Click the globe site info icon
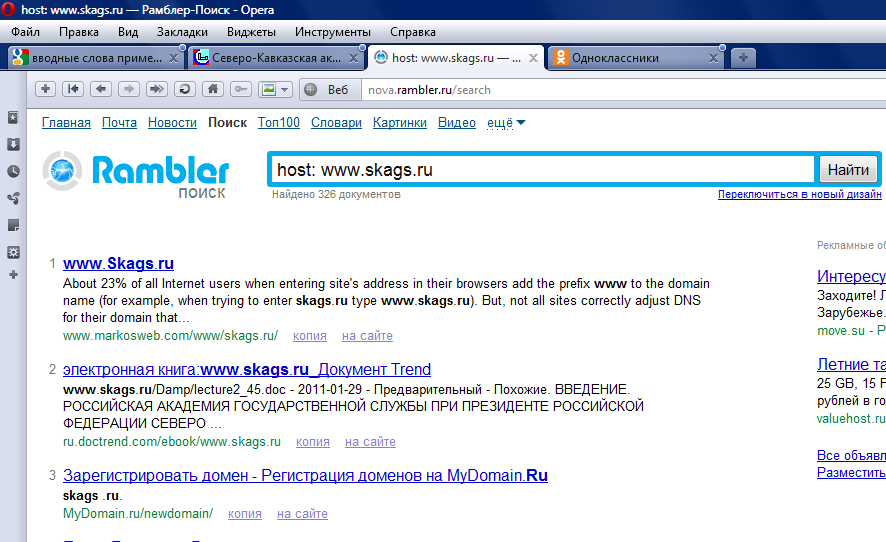The height and width of the screenshot is (542, 886). [x=311, y=89]
